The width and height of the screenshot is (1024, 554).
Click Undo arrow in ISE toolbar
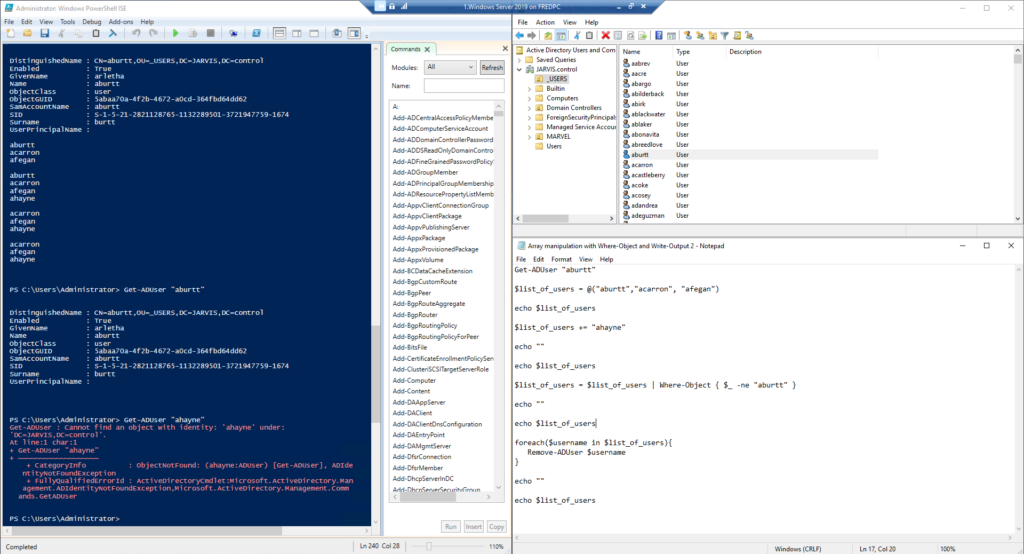[x=136, y=33]
